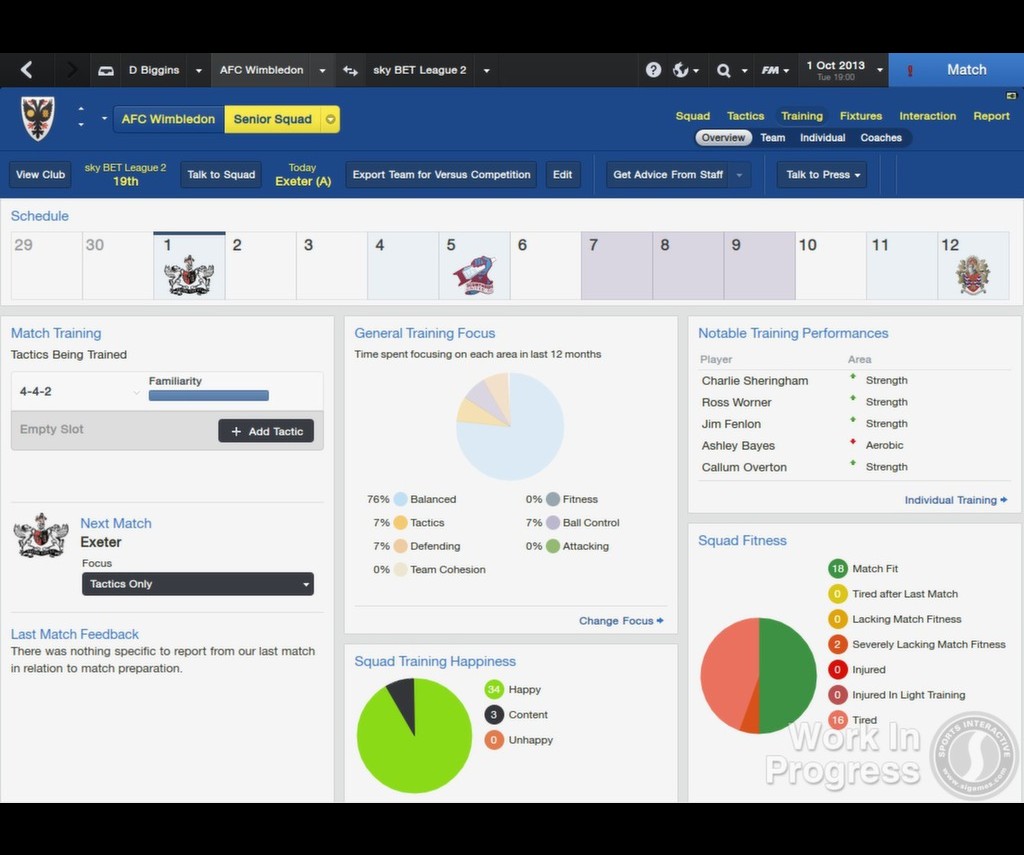Open the Report tab
The image size is (1024, 855).
pyautogui.click(x=991, y=116)
